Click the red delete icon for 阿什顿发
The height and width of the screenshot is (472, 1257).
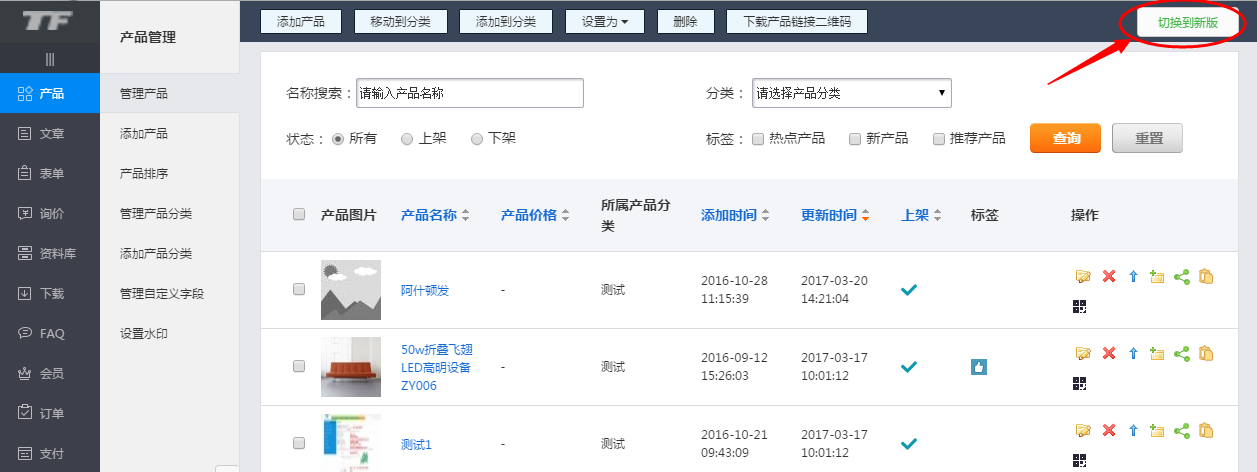(1108, 276)
